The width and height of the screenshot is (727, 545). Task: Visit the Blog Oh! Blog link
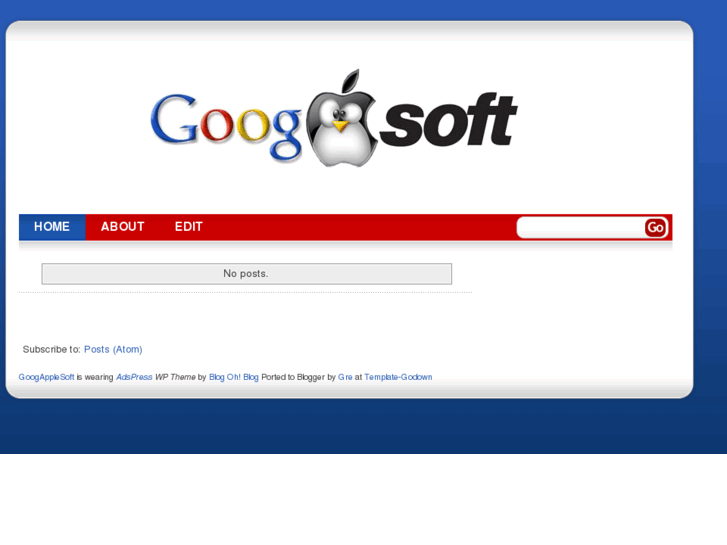click(234, 377)
